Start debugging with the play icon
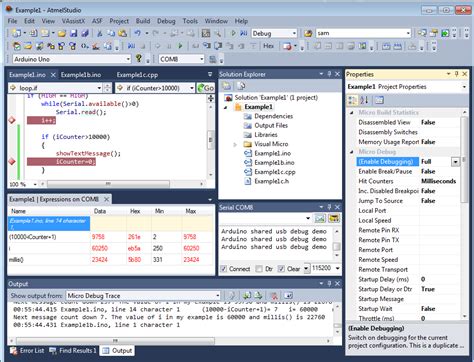Viewport: 474px width, 362px height. [233, 33]
